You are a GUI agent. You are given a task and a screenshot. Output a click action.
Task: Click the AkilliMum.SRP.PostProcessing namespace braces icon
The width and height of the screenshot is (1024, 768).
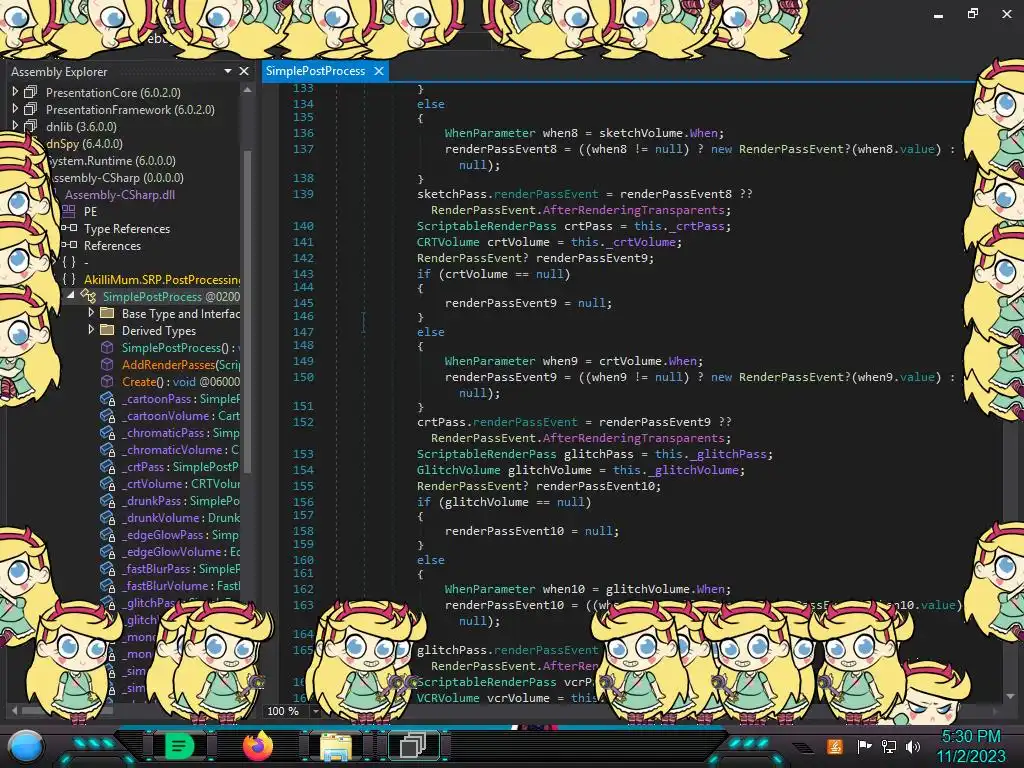click(69, 279)
